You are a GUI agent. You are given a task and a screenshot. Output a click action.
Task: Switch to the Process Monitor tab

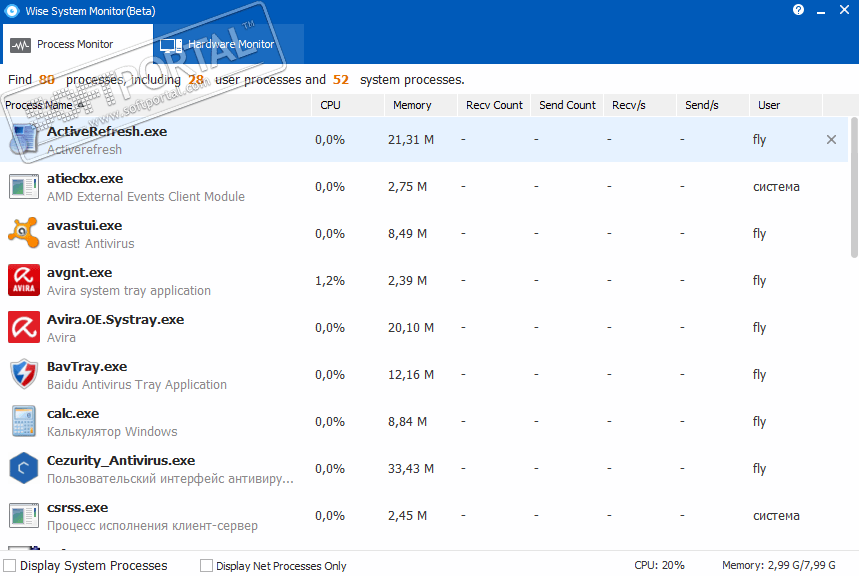click(78, 44)
